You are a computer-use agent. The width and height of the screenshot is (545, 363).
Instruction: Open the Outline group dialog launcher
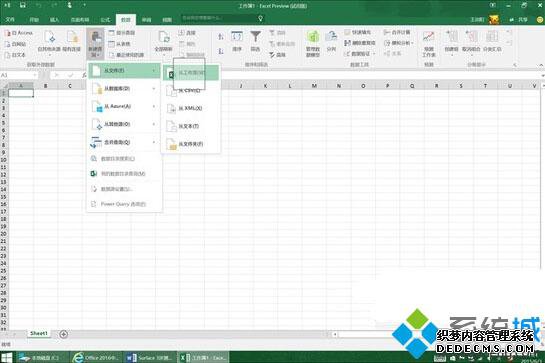click(515, 65)
